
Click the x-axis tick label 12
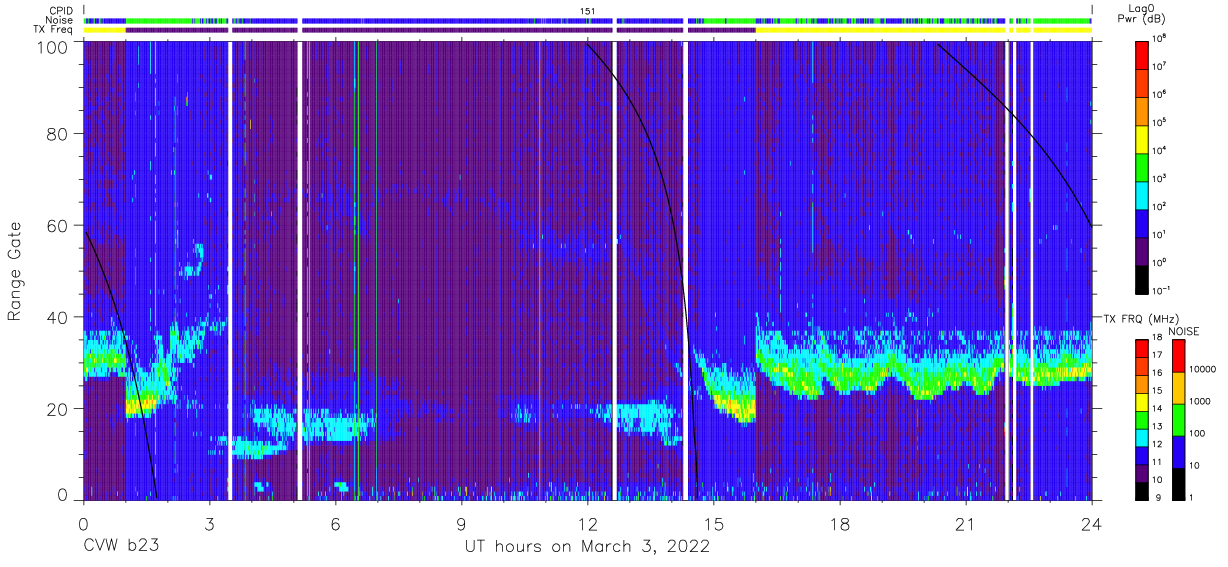[x=587, y=523]
